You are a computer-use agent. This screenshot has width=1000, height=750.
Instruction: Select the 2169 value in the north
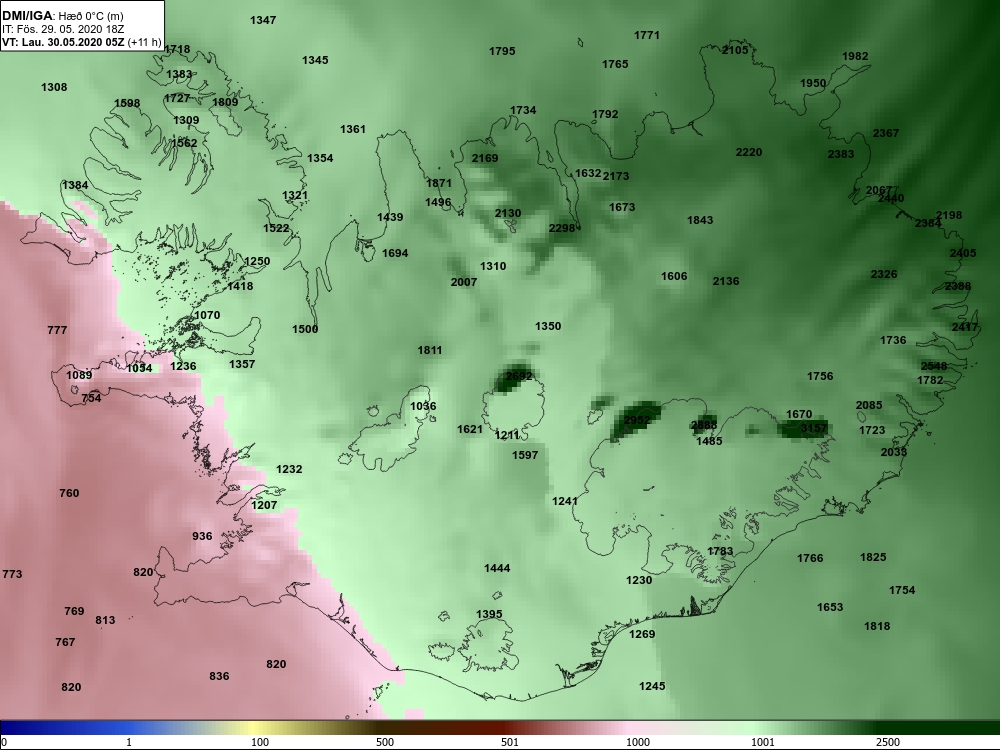(x=485, y=158)
